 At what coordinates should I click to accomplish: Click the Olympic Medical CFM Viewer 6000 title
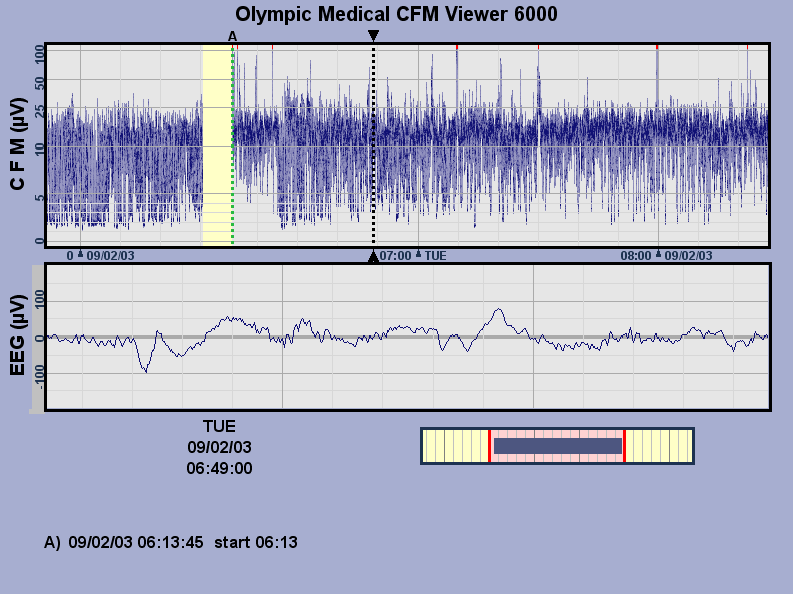[x=396, y=14]
